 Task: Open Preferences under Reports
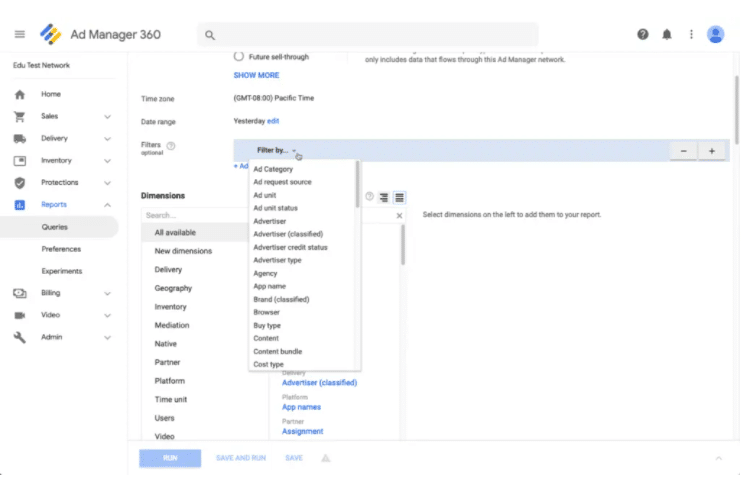click(x=61, y=249)
